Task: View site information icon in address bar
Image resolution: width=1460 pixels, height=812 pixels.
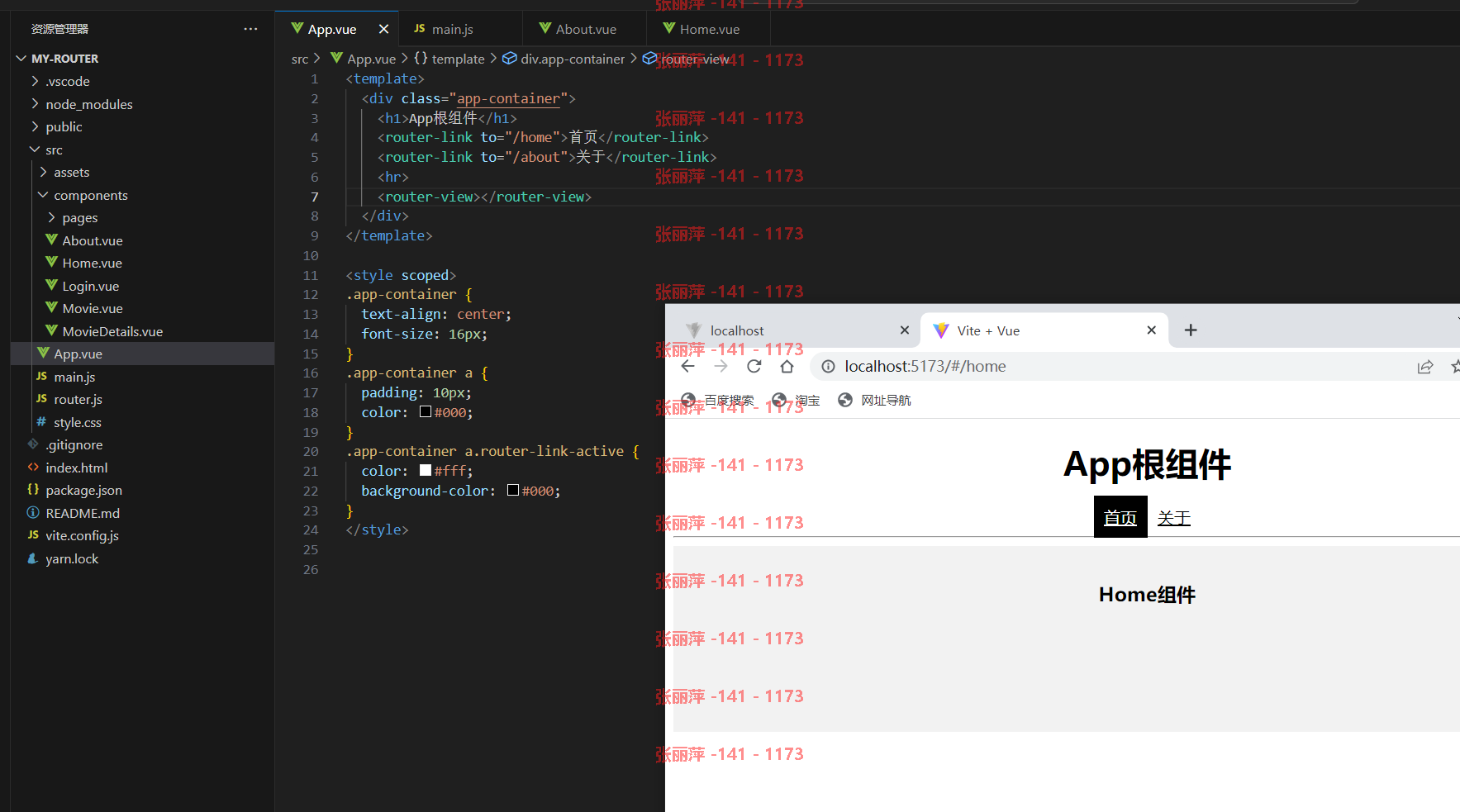Action: (x=828, y=366)
